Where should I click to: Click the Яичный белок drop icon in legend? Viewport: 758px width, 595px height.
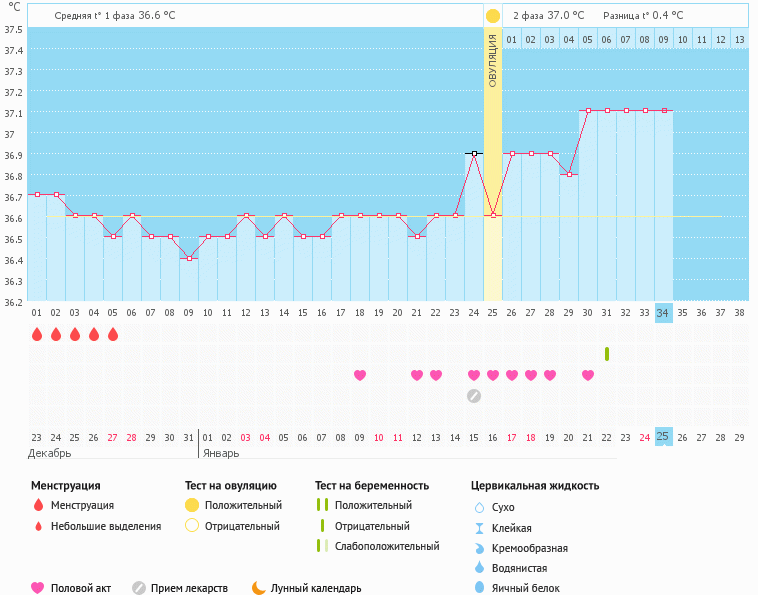pyautogui.click(x=480, y=588)
